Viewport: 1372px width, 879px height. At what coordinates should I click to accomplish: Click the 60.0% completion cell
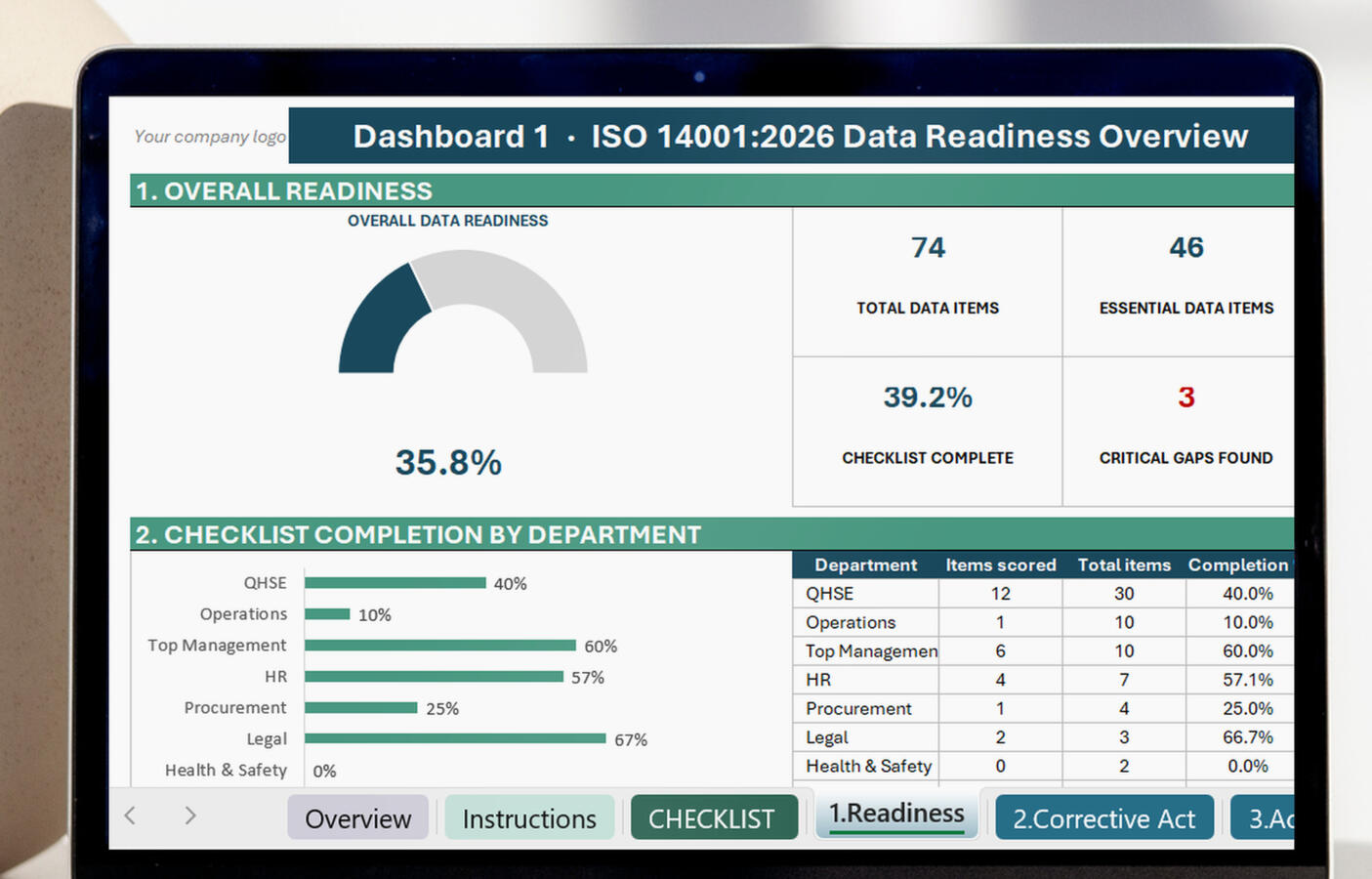pyautogui.click(x=1240, y=651)
